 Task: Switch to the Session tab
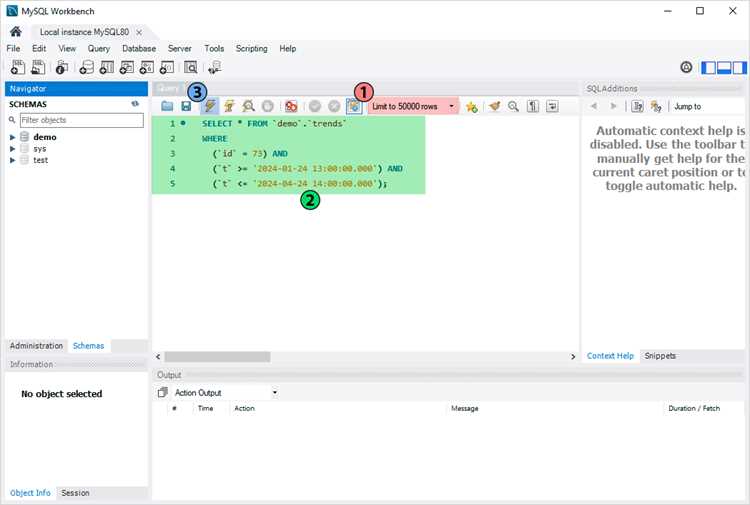[75, 493]
